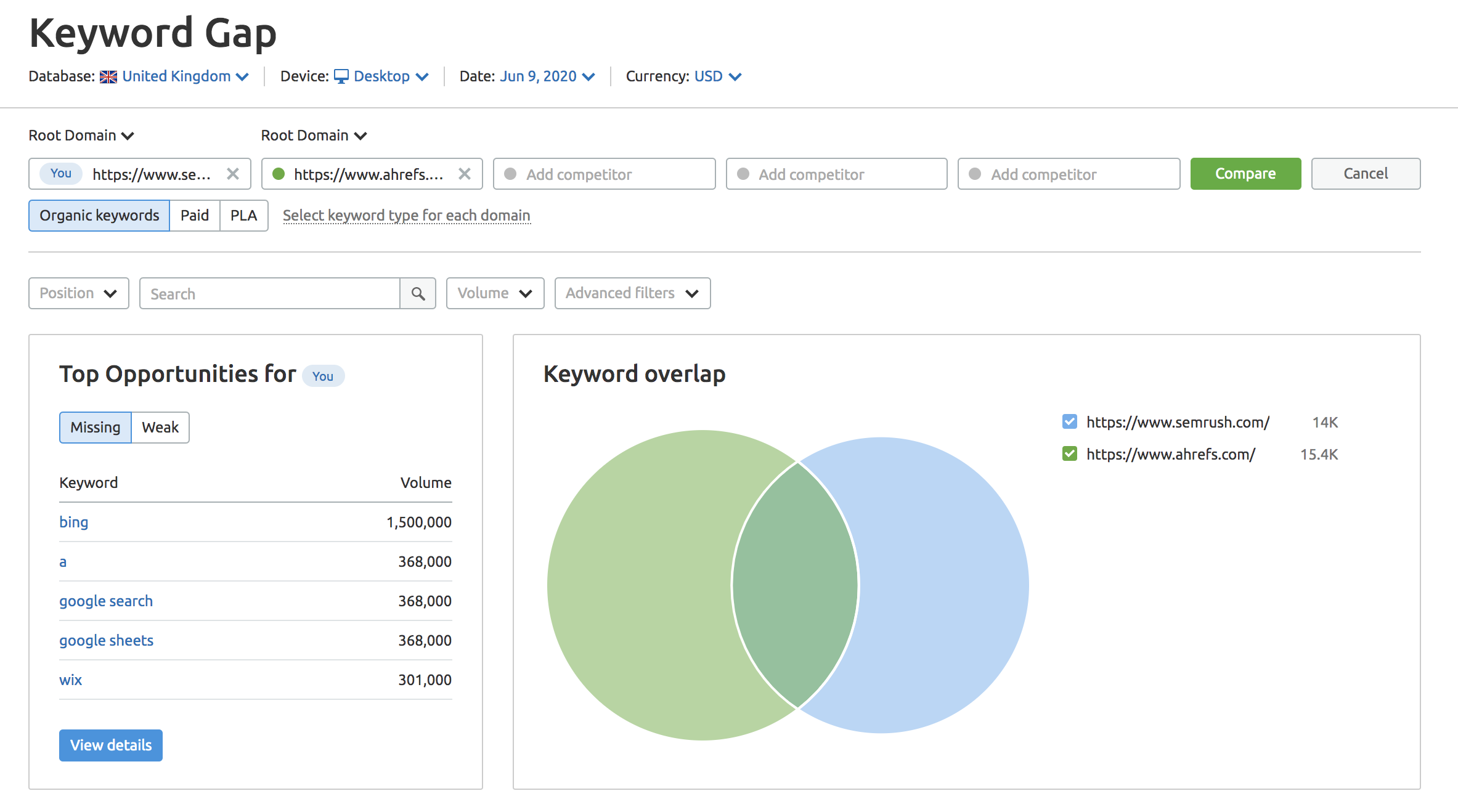The width and height of the screenshot is (1458, 812).
Task: Open the 'wix' keyword link
Action: click(70, 680)
